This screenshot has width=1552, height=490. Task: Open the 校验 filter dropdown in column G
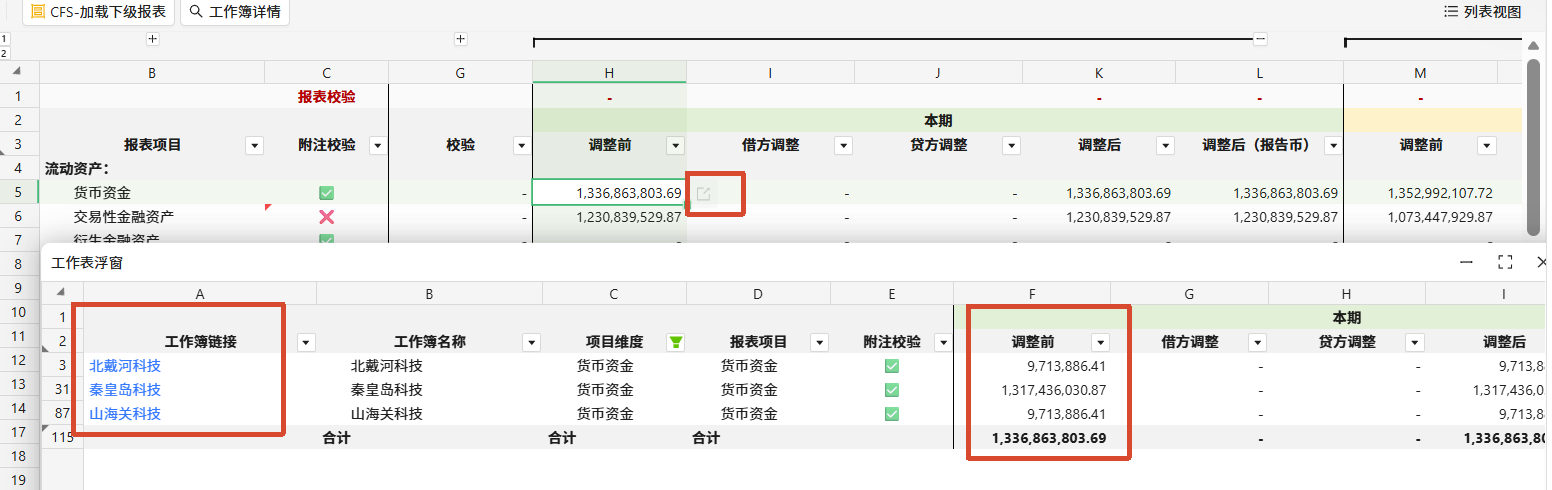coord(521,146)
